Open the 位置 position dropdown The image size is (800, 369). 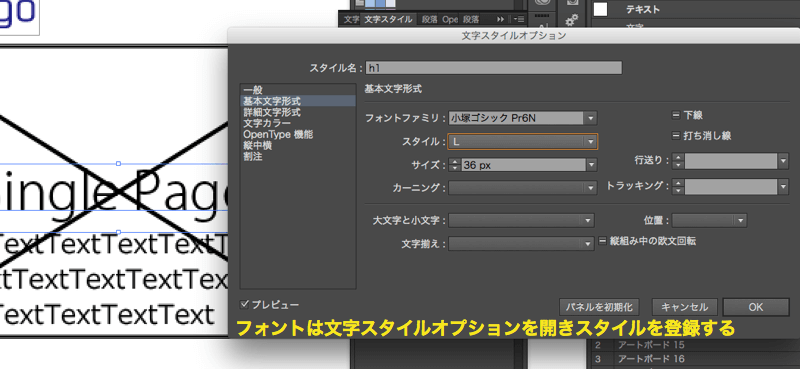pyautogui.click(x=709, y=220)
